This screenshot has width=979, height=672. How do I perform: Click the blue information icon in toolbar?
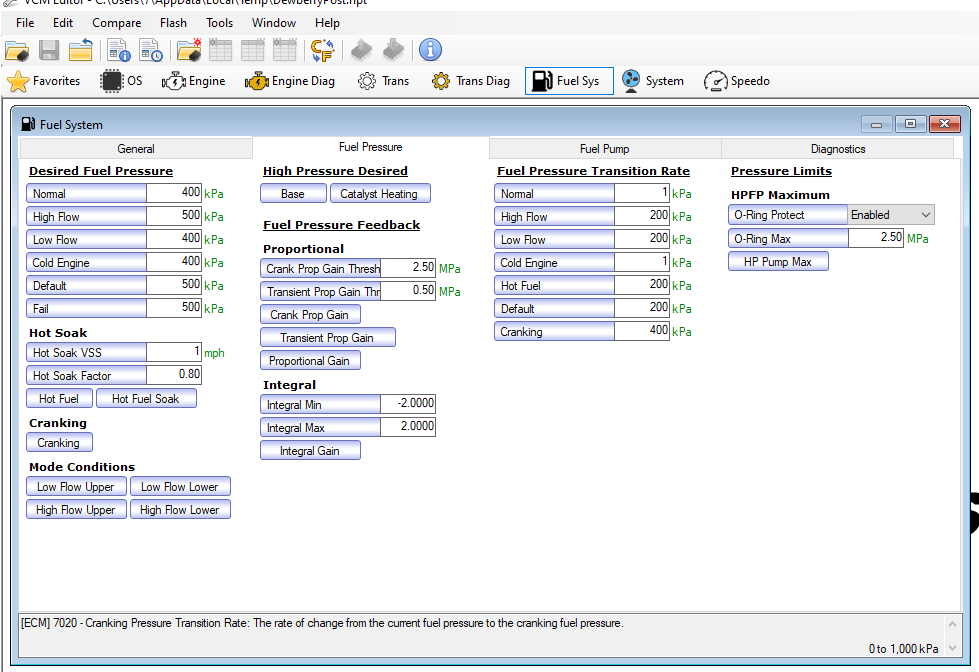(x=430, y=50)
